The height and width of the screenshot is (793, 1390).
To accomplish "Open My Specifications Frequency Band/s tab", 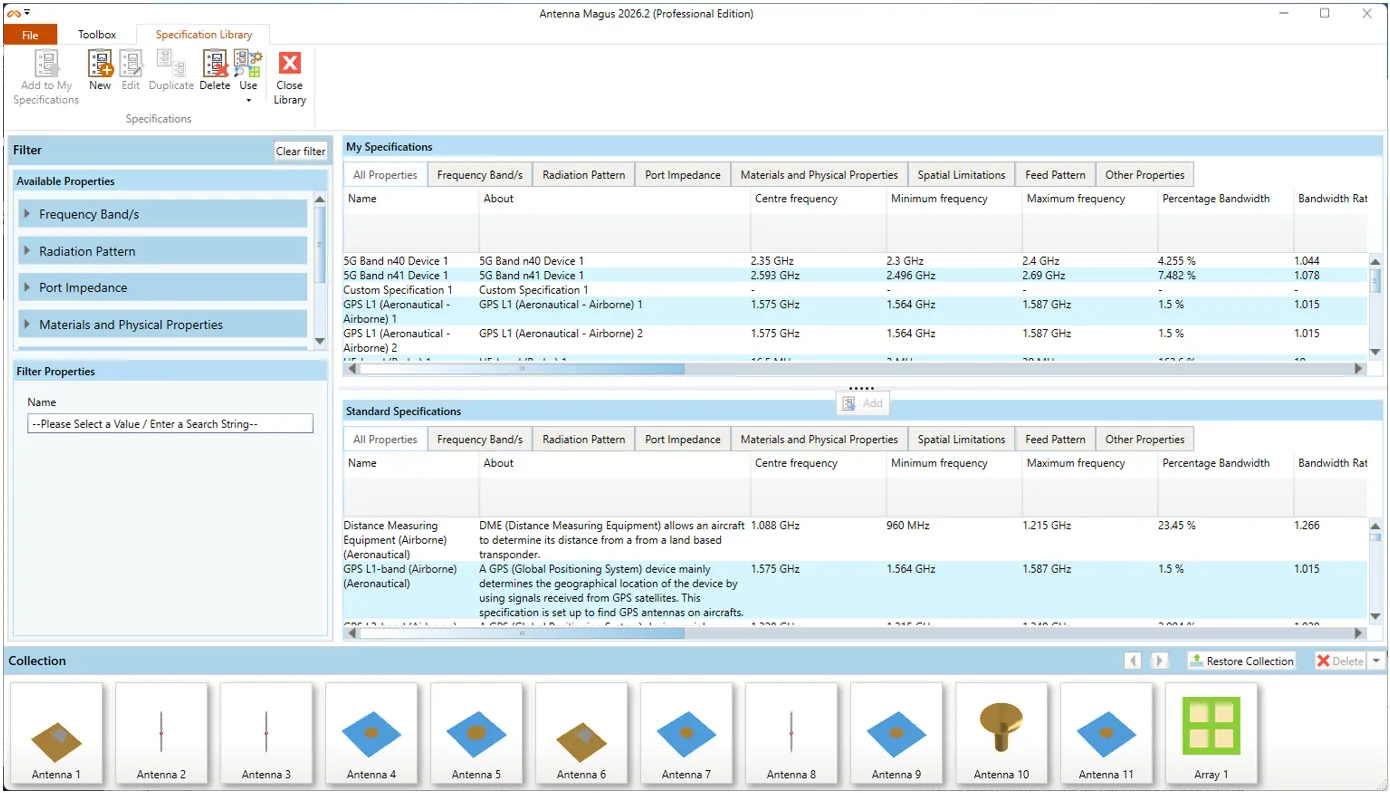I will 480,175.
